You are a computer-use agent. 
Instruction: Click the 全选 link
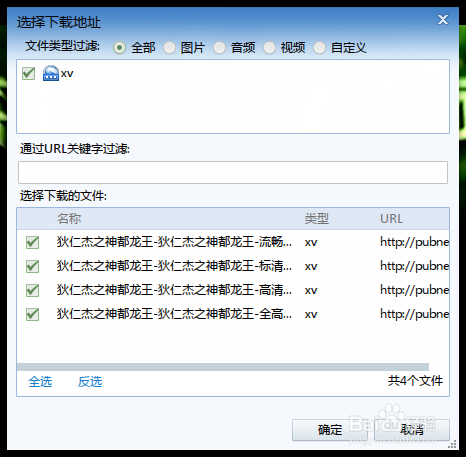pyautogui.click(x=40, y=382)
